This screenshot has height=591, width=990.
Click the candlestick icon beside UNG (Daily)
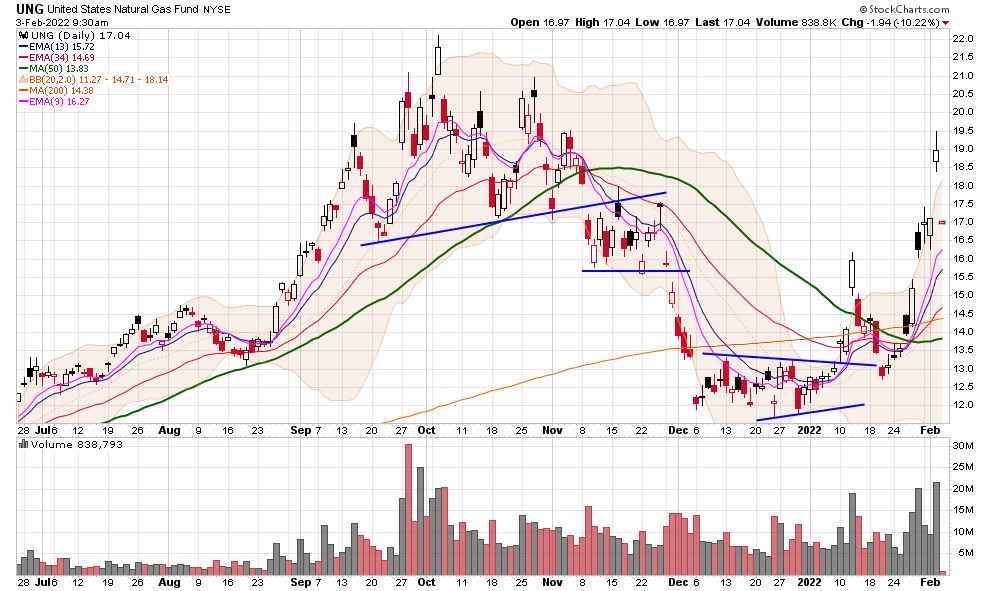point(24,35)
